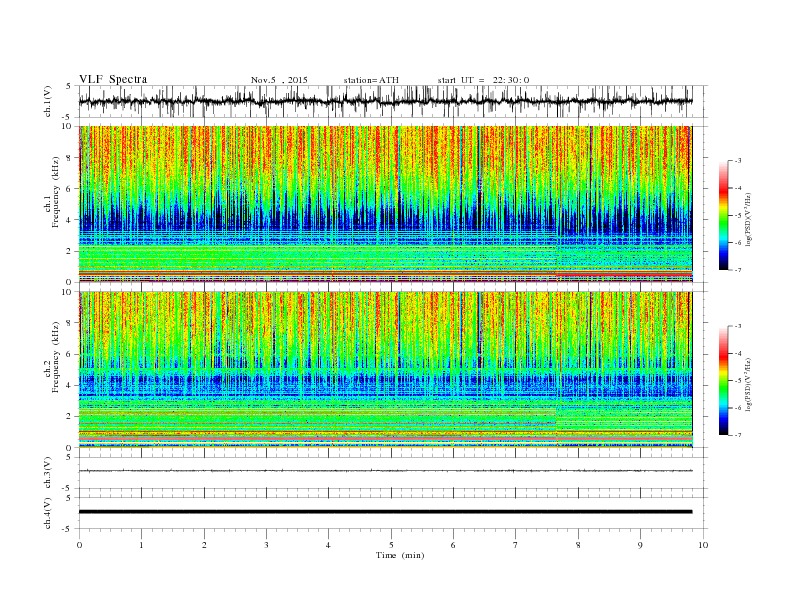792x612 pixels.
Task: Select the "Nov.5 , 2015" date text
Action: click(279, 80)
